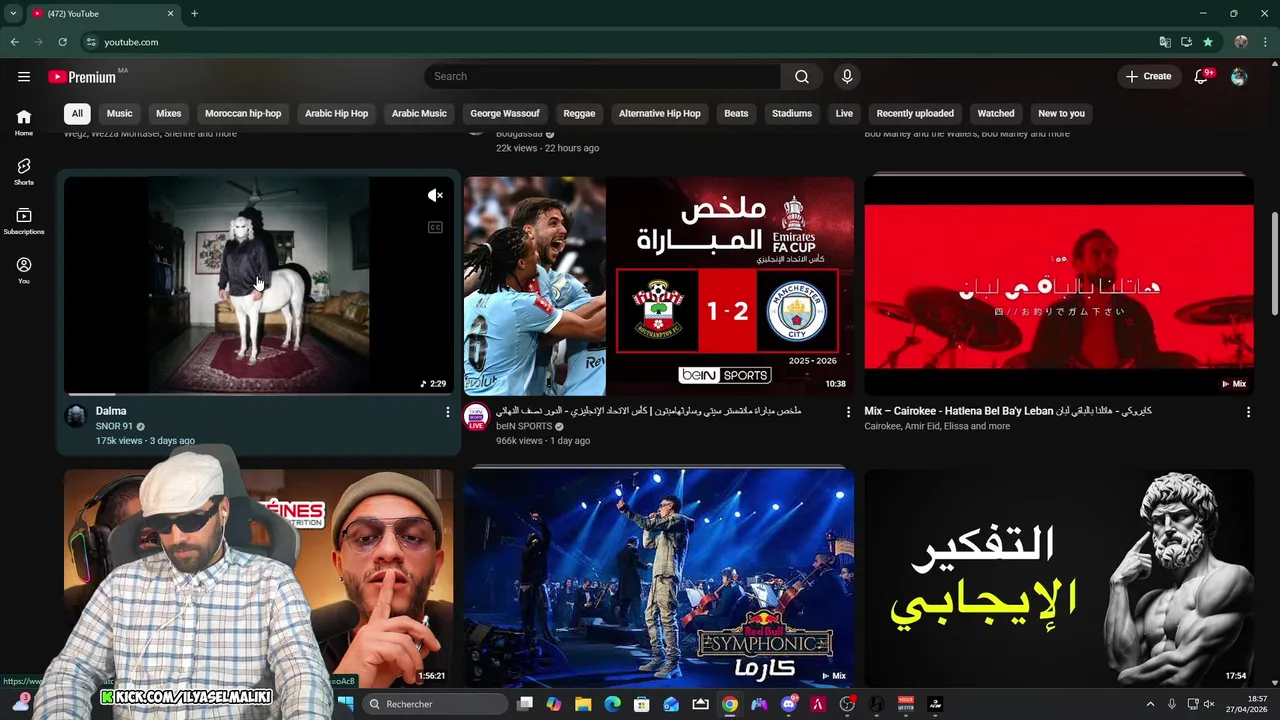The image size is (1280, 720).
Task: Open the You section in sidebar
Action: pos(24,270)
